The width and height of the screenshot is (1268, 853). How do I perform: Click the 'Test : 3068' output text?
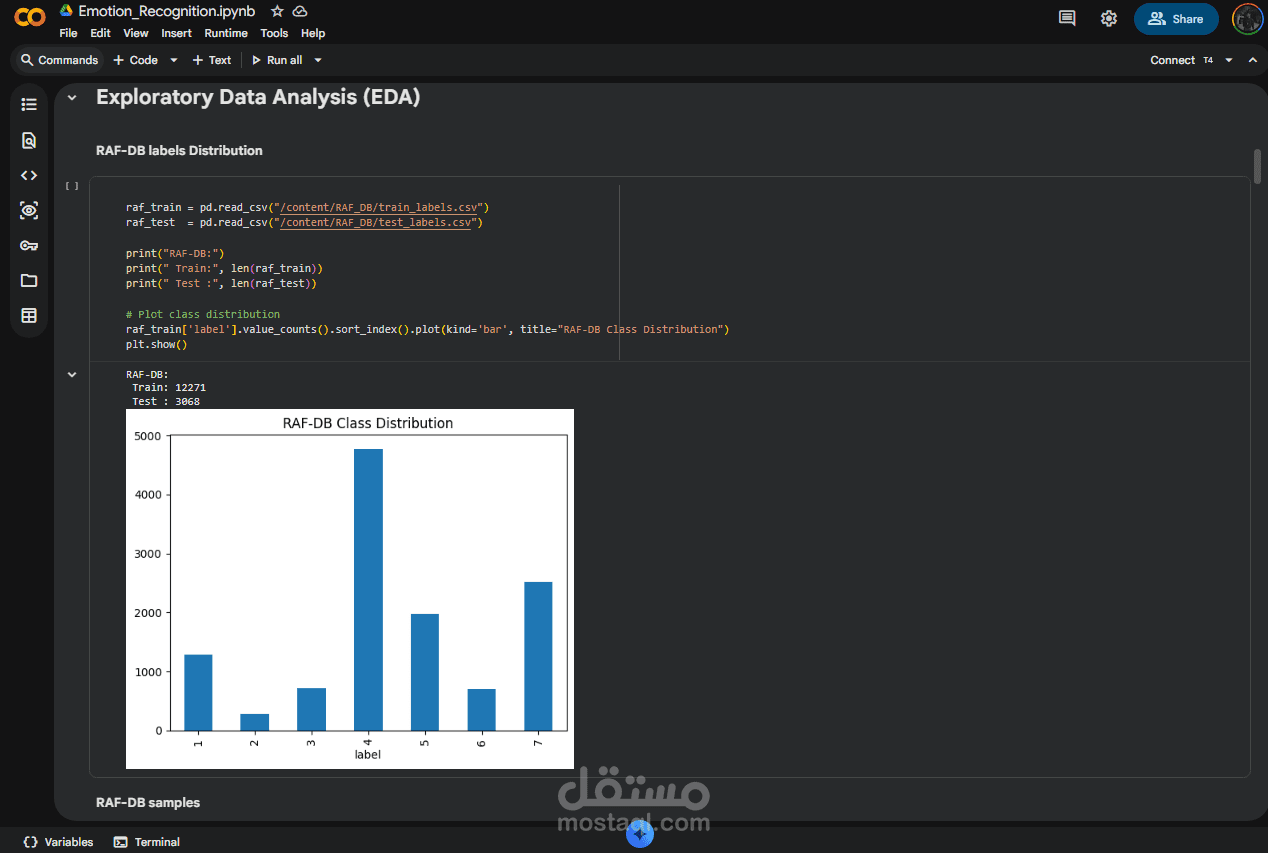[166, 401]
